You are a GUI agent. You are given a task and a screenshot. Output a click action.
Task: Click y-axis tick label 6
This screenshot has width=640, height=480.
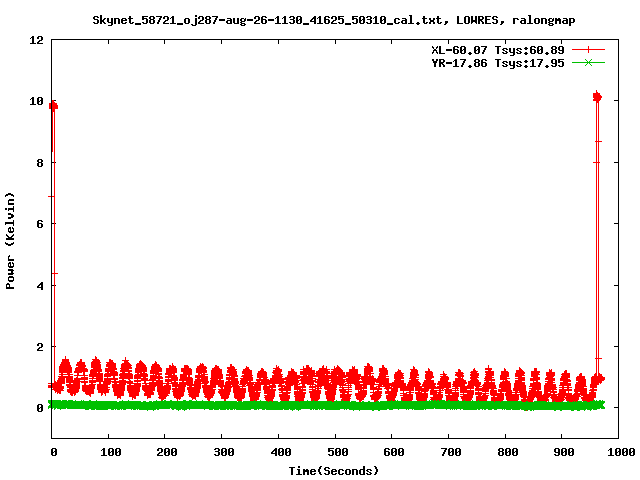pyautogui.click(x=40, y=224)
